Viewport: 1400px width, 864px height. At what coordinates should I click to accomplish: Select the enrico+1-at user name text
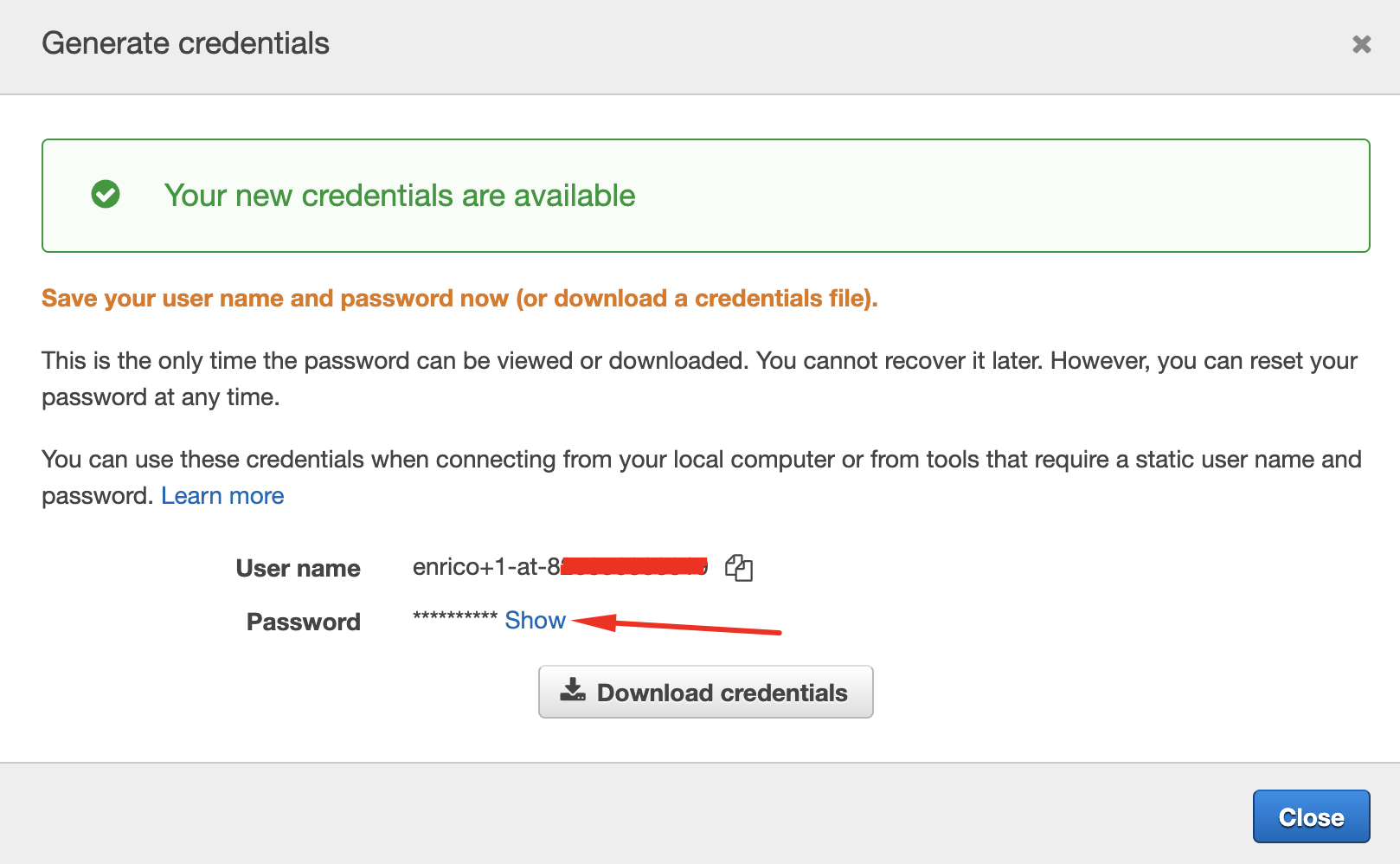tap(560, 567)
